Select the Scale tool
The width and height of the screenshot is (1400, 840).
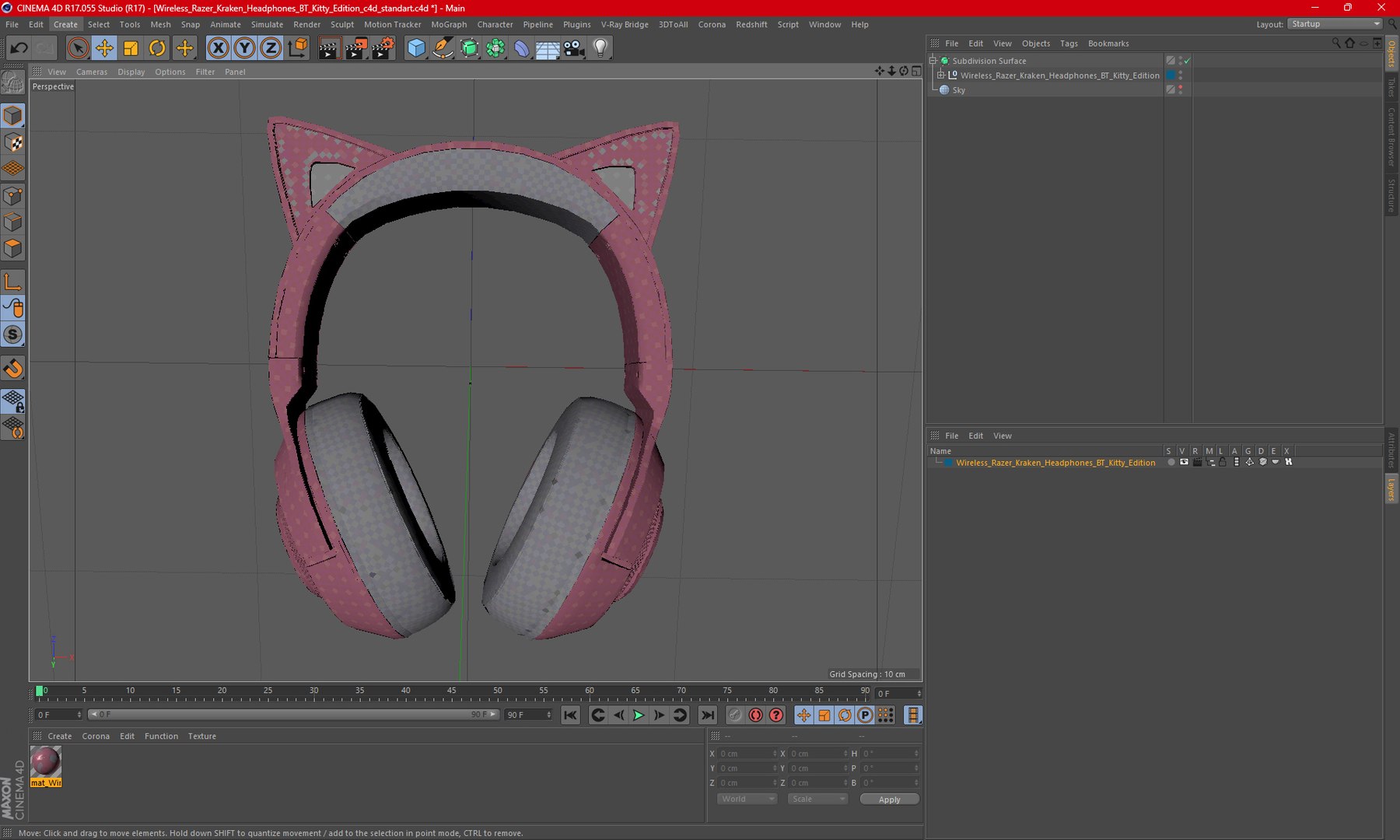coord(131,48)
